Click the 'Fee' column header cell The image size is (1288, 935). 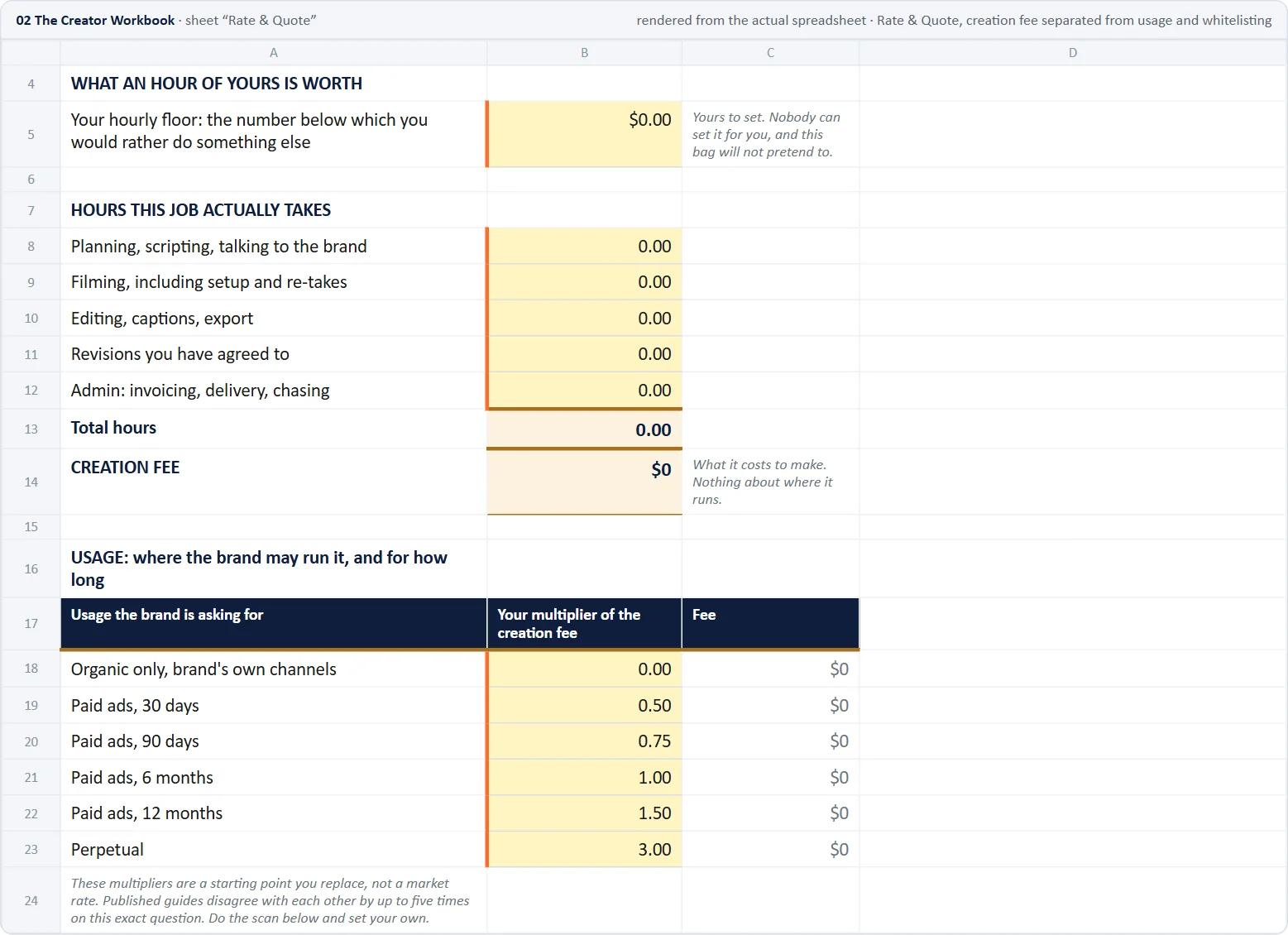point(771,623)
